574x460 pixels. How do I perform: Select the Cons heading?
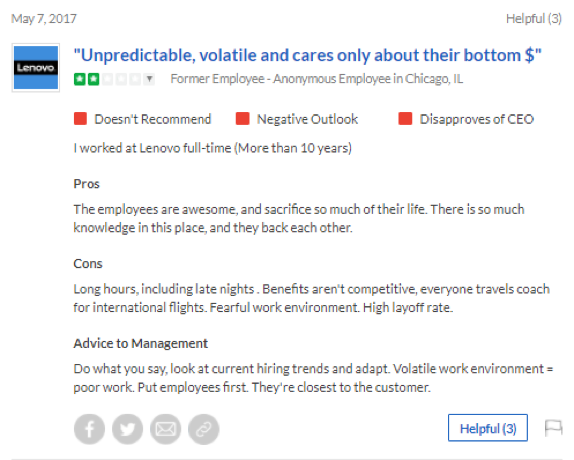click(88, 263)
